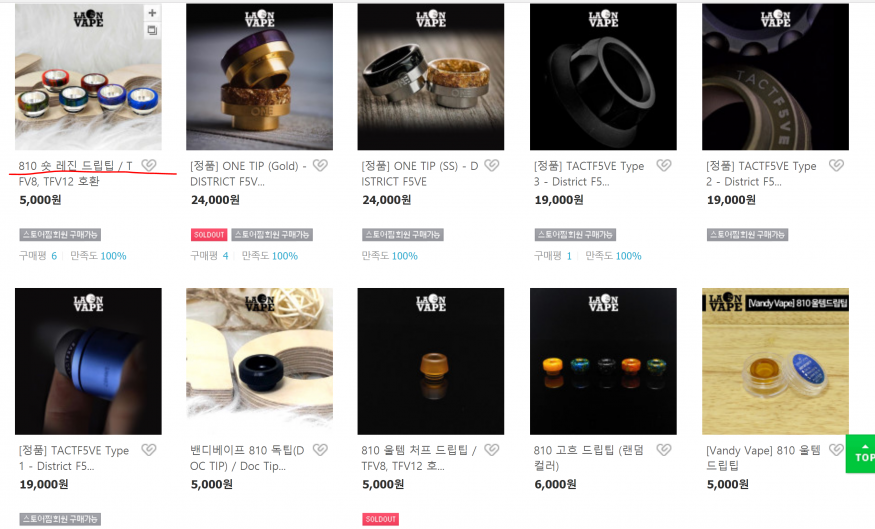Screen dimensions: 875x529
Task: Favorite the TACTF5VE Type 1 product
Action: [148, 450]
